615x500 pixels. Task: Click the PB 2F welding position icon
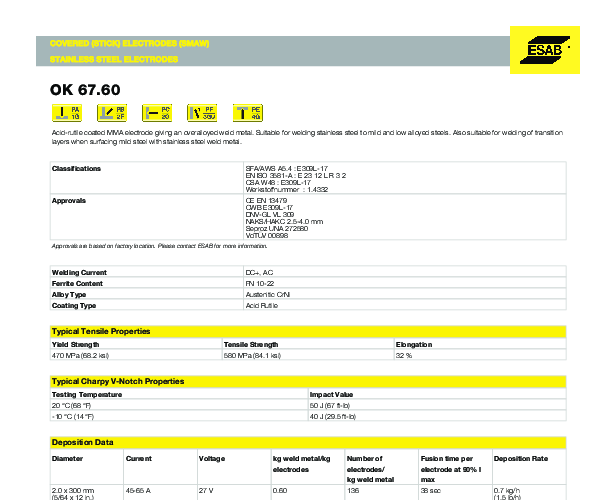tap(112, 113)
